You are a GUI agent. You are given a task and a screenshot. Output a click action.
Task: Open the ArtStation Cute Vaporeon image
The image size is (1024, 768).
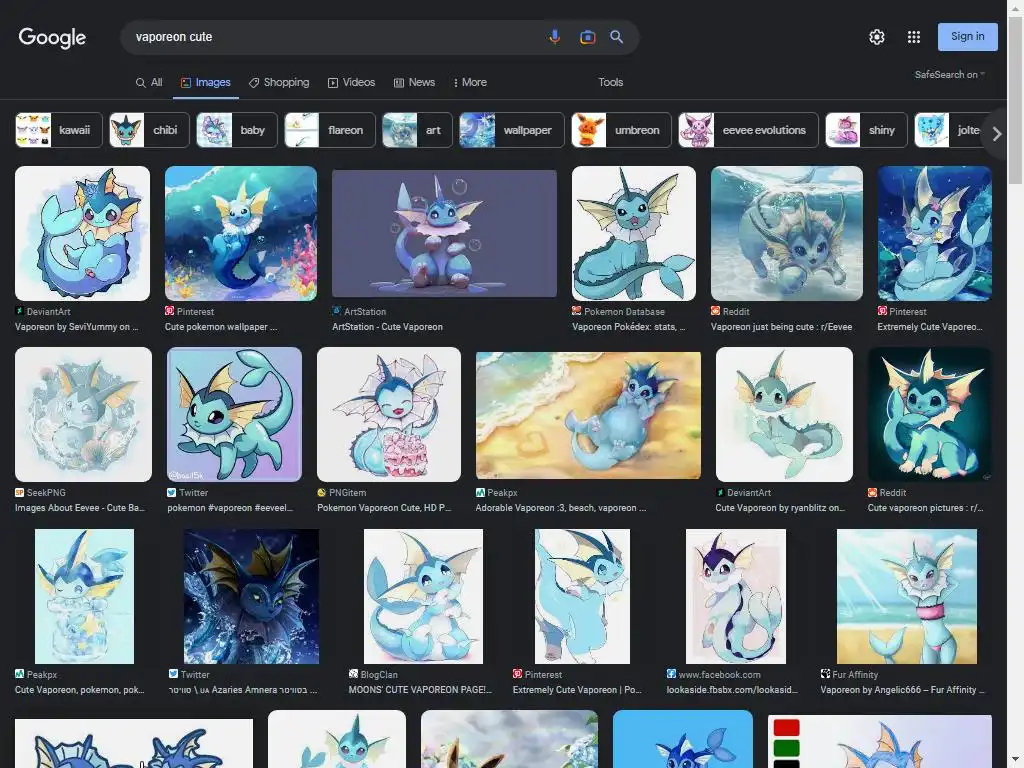coord(445,233)
